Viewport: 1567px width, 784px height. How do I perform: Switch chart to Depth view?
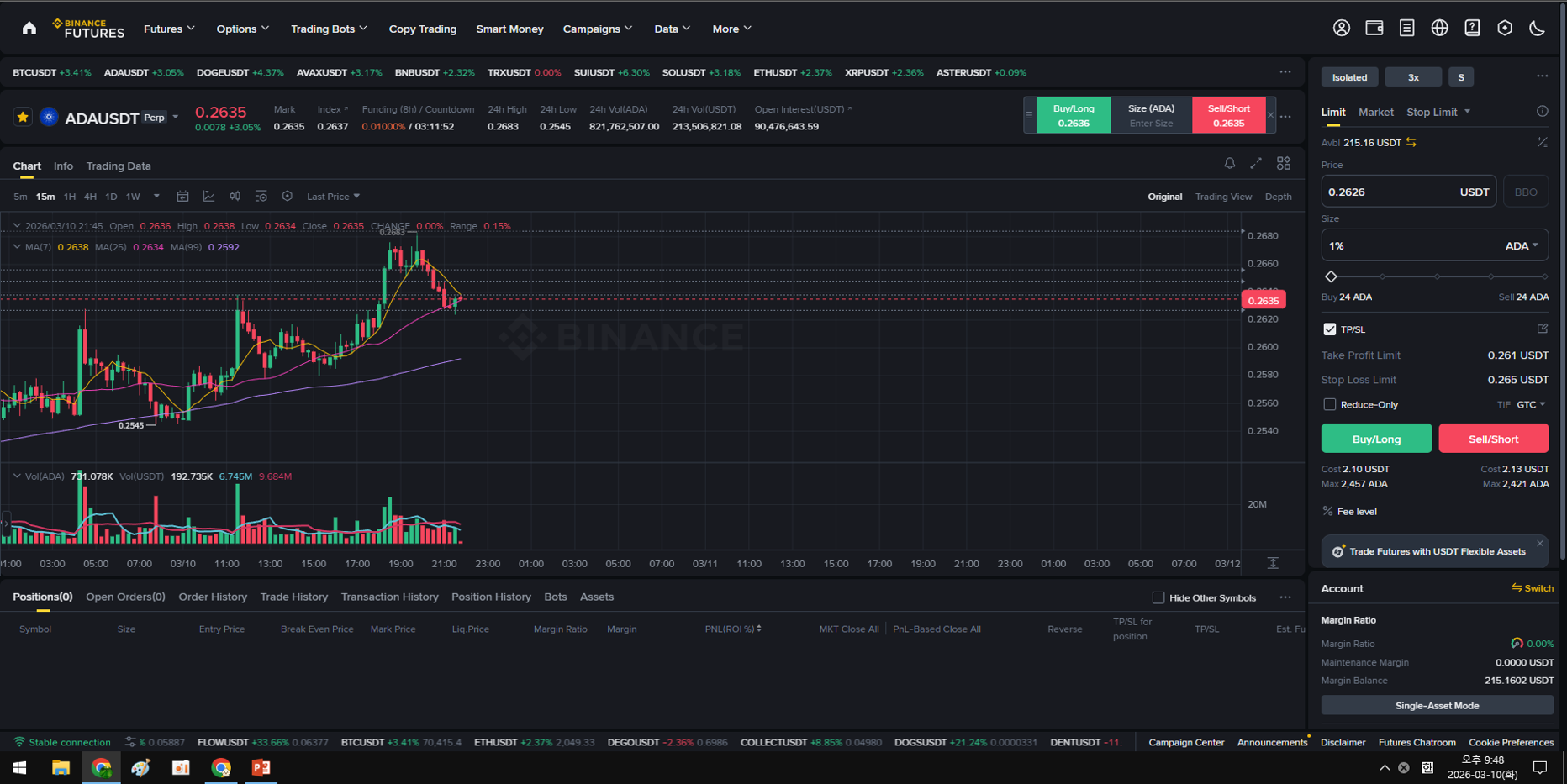click(1278, 197)
